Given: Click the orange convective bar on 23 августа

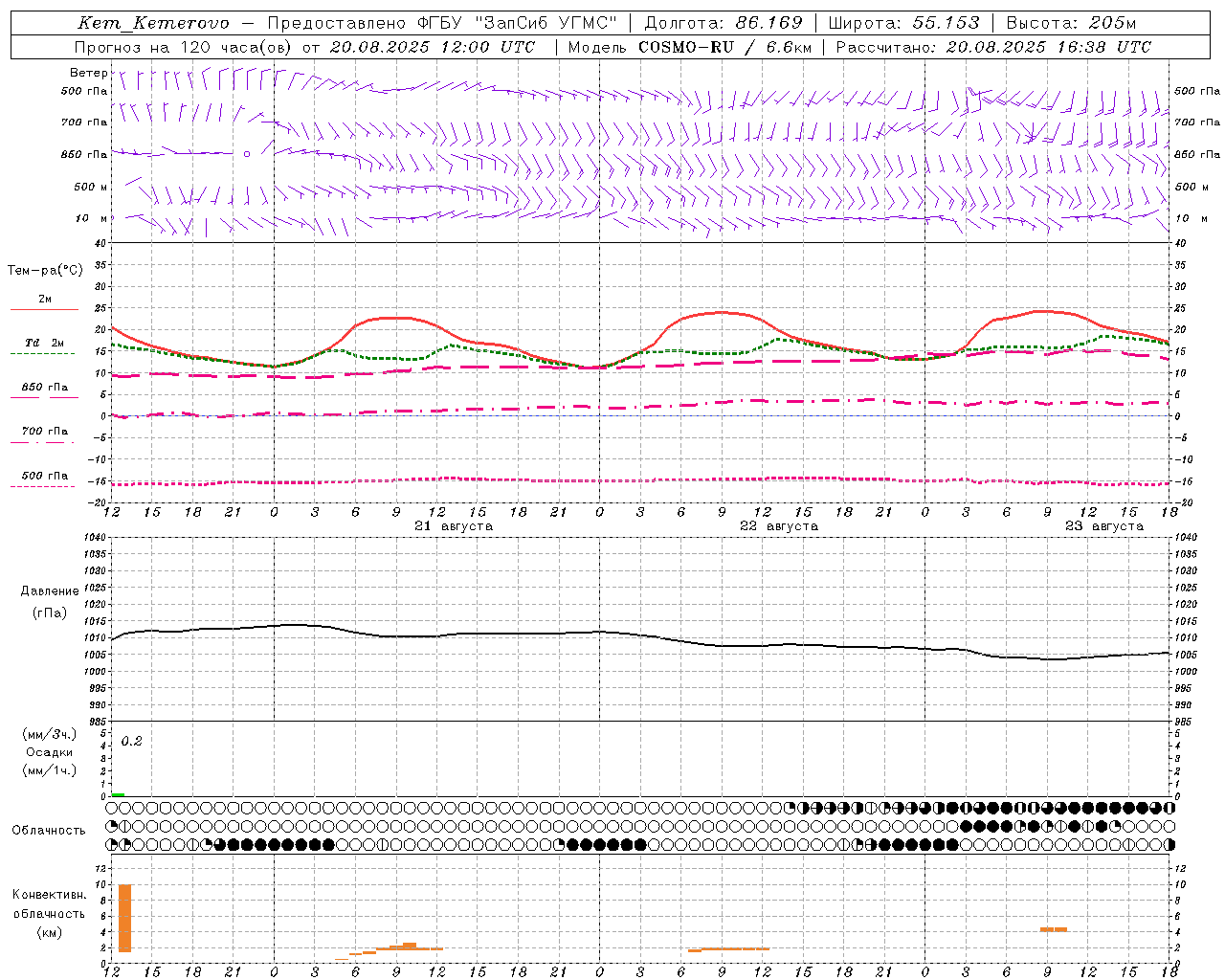Looking at the screenshot, I should coord(1054,929).
